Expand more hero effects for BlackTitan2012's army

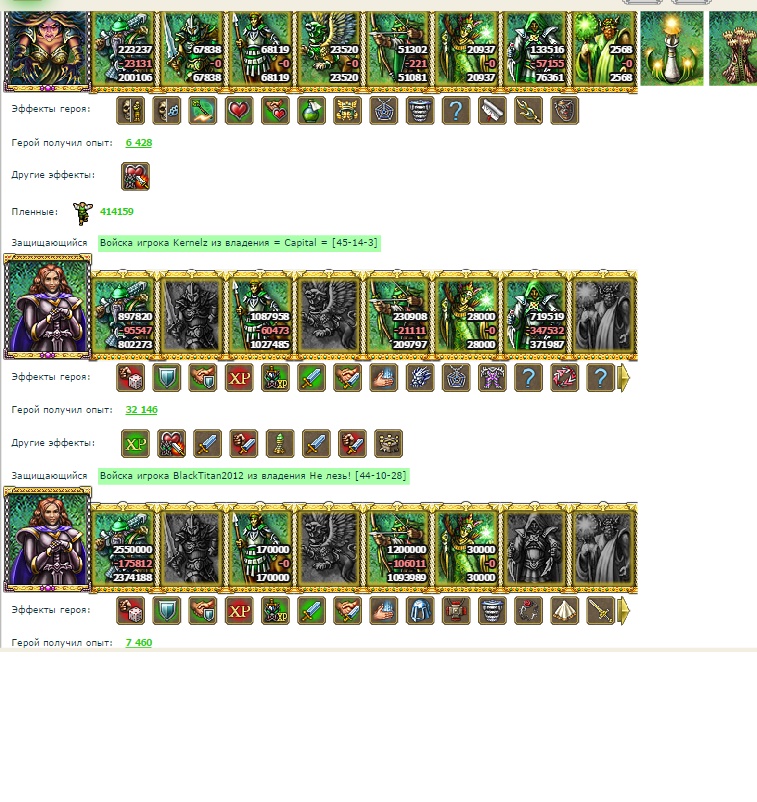click(x=624, y=611)
